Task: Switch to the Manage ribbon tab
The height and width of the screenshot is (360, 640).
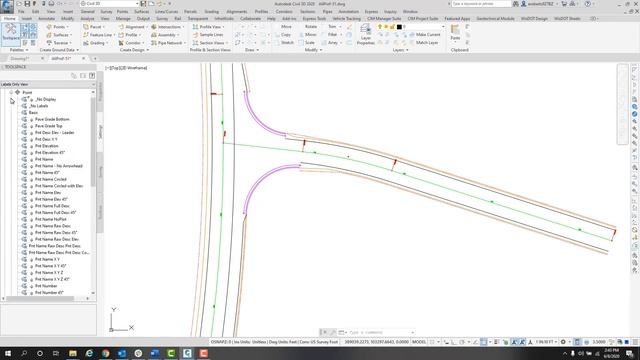Action: [x=123, y=19]
